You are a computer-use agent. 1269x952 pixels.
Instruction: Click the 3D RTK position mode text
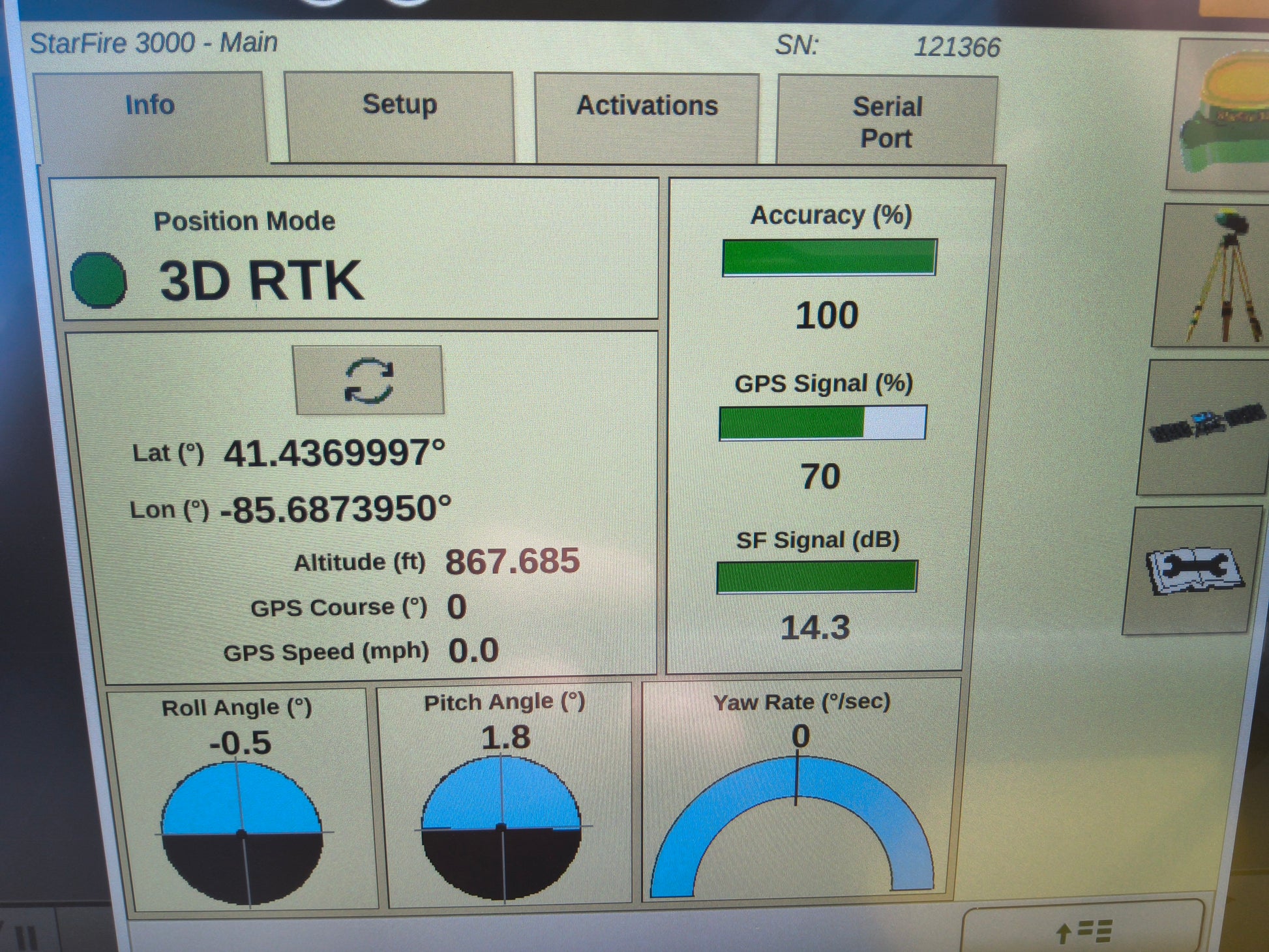[261, 280]
